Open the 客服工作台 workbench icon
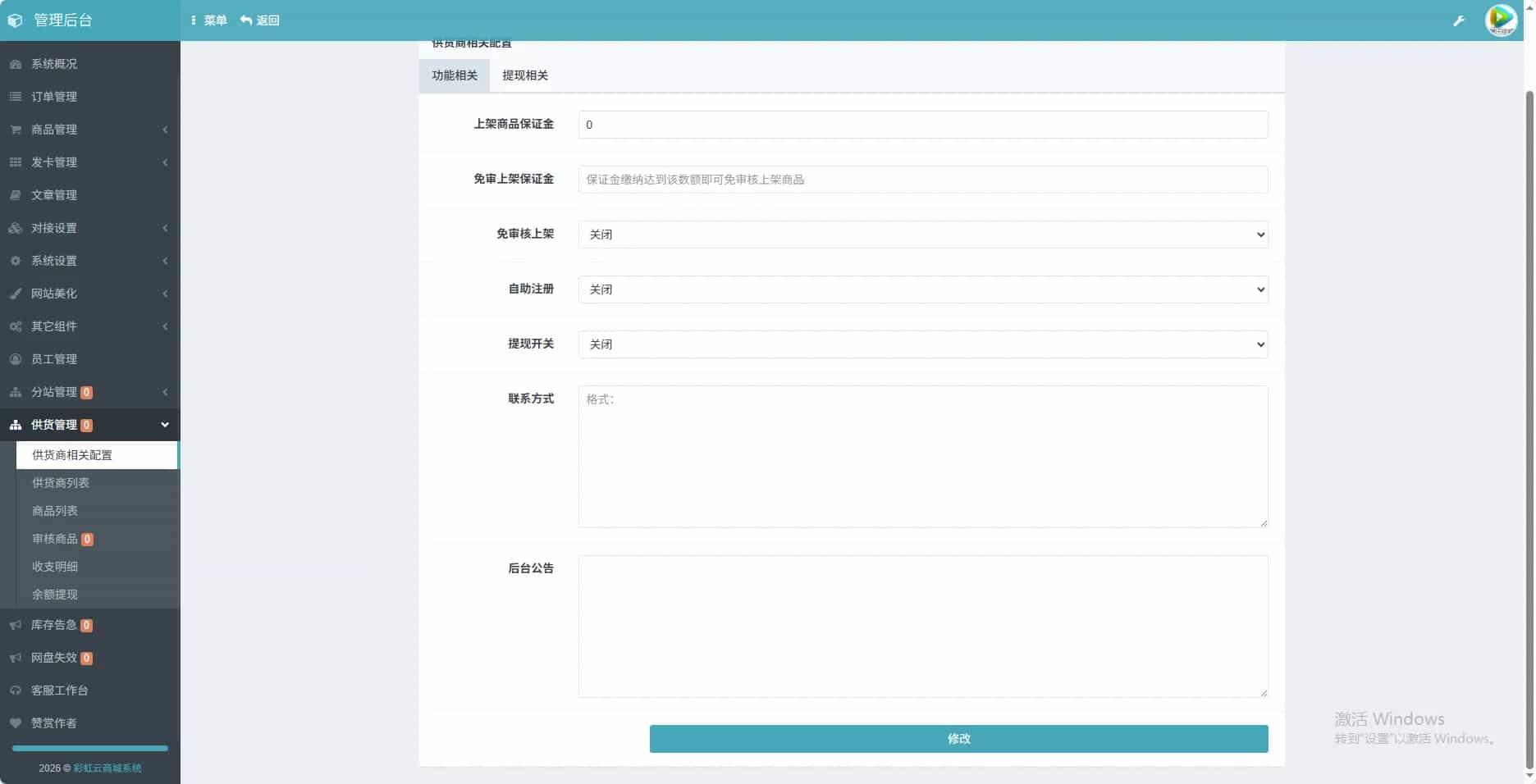Viewport: 1536px width, 784px height. [x=15, y=691]
